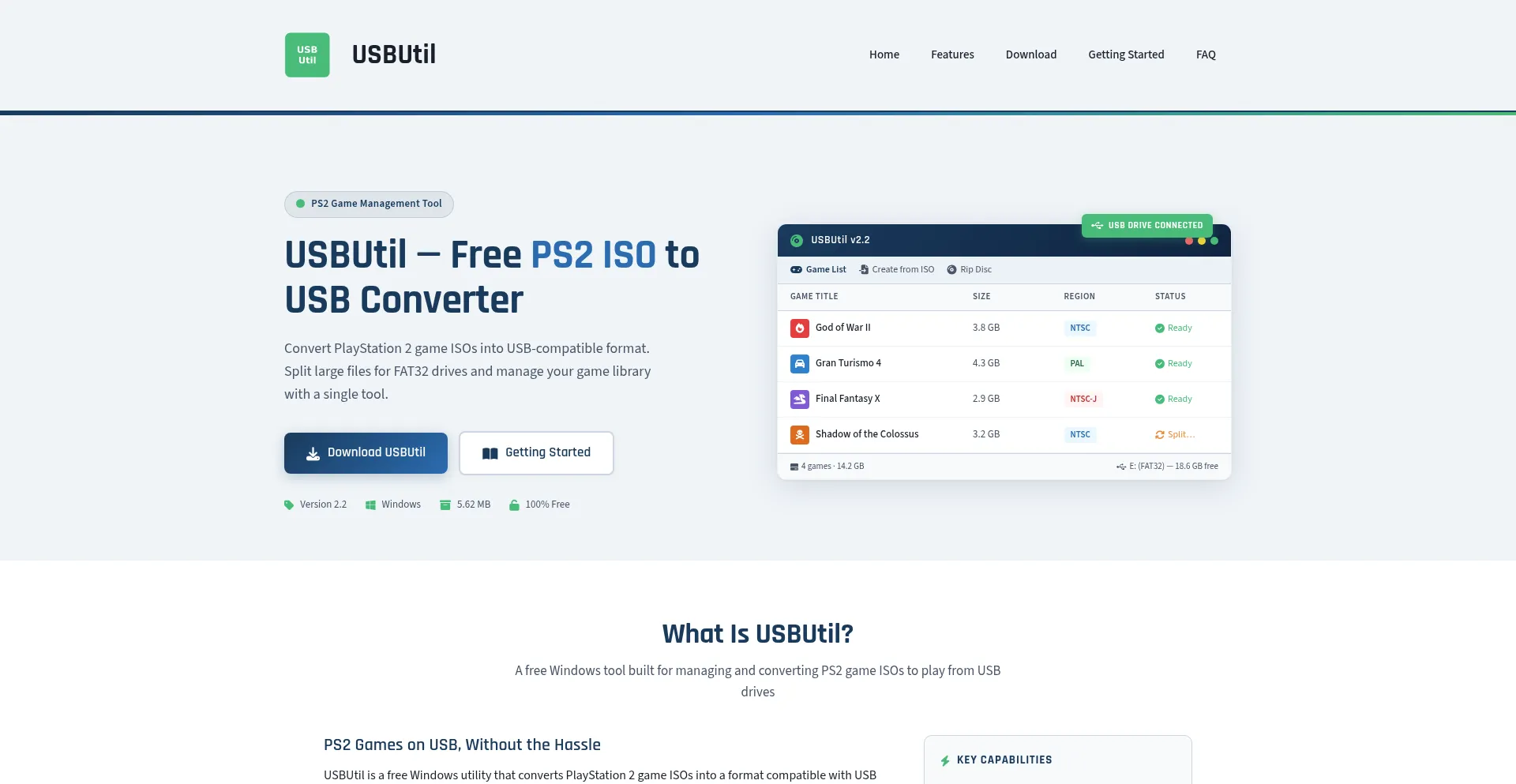Switch to the Rip Disc tab
The image size is (1516, 784).
pyautogui.click(x=969, y=270)
